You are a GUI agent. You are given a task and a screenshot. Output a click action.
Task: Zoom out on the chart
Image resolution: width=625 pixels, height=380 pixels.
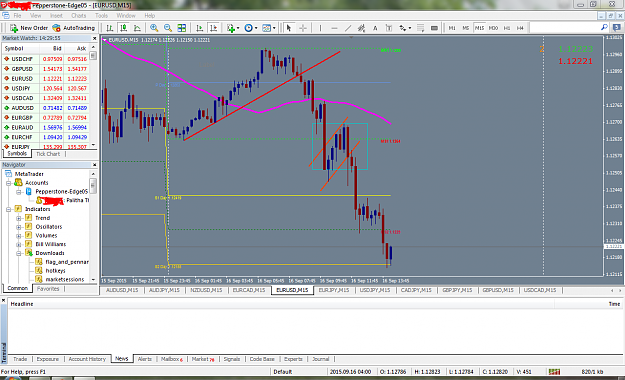(x=168, y=28)
